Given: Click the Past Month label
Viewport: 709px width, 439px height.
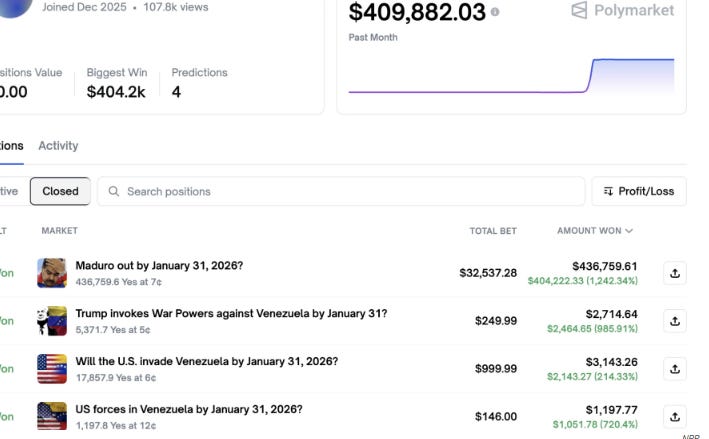Looking at the screenshot, I should (x=373, y=38).
